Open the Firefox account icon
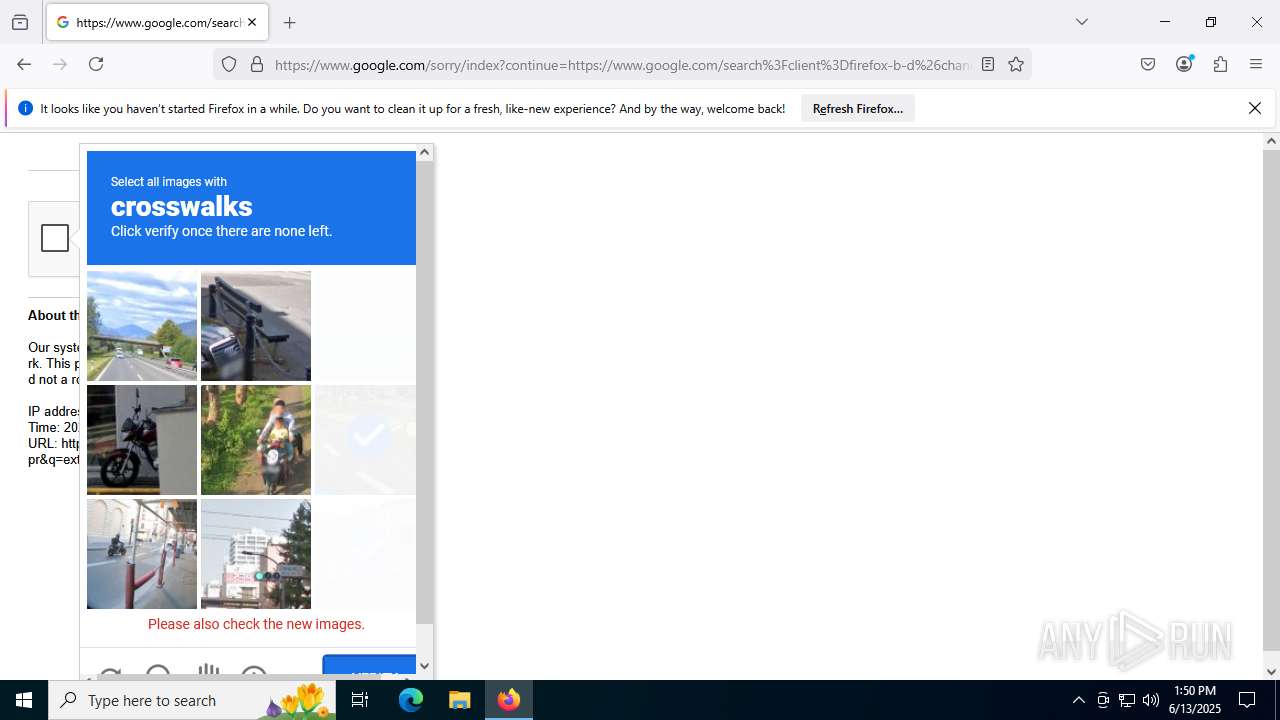Screen dimensions: 1280x720 (1184, 64)
